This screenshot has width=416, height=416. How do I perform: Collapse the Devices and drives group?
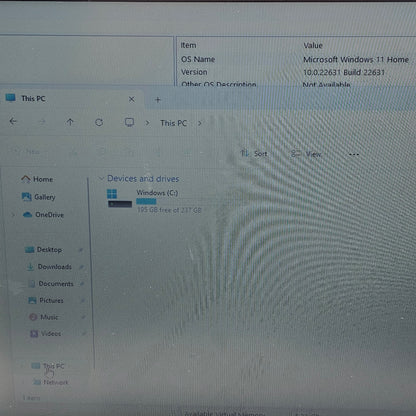(x=101, y=178)
